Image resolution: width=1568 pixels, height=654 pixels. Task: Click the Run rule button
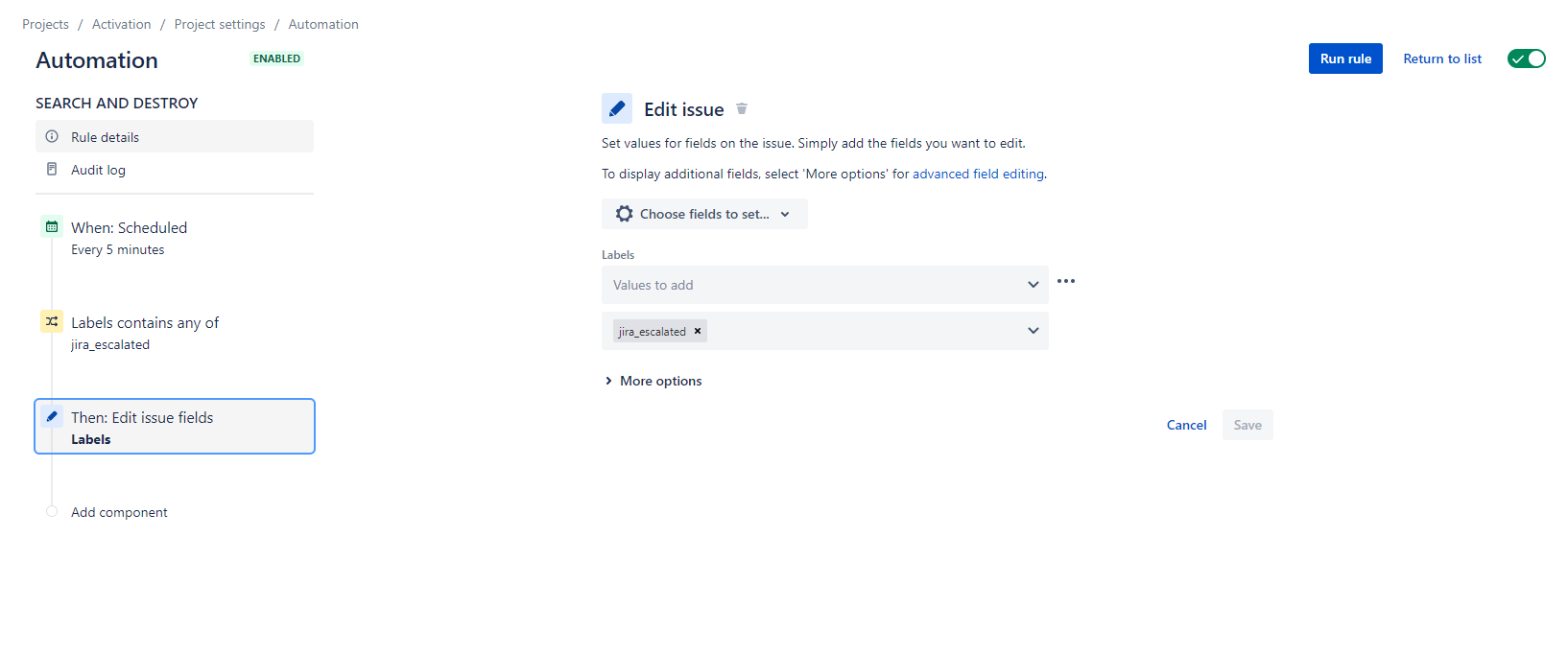[1345, 58]
